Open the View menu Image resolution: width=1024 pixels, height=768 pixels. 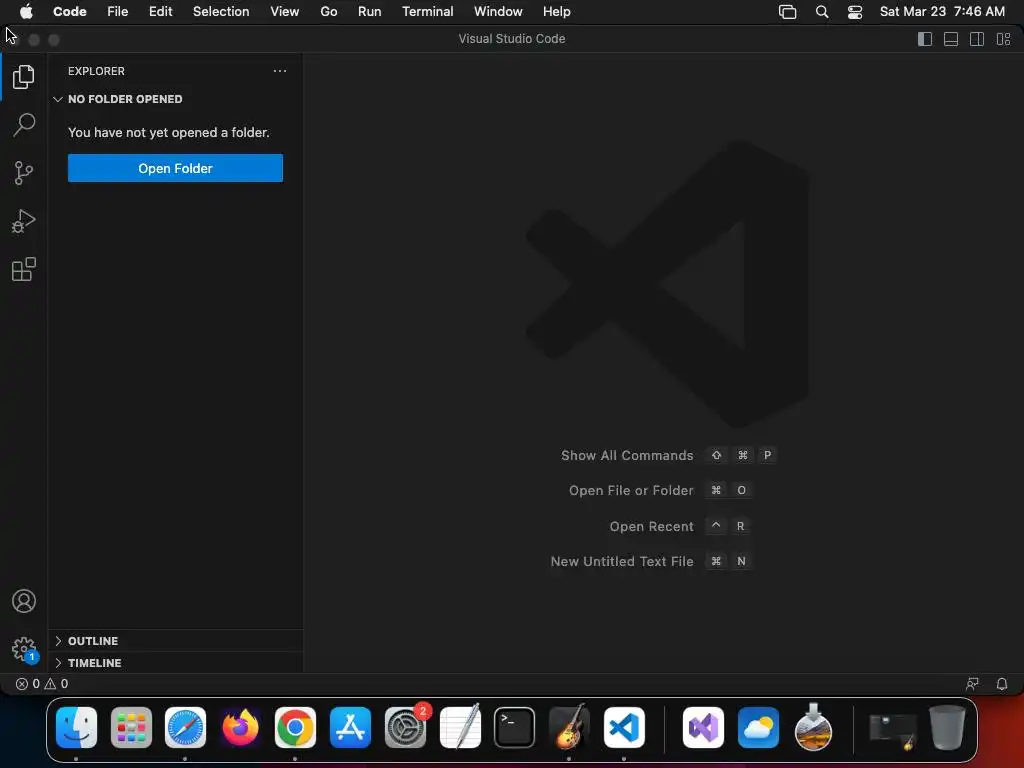pyautogui.click(x=285, y=12)
